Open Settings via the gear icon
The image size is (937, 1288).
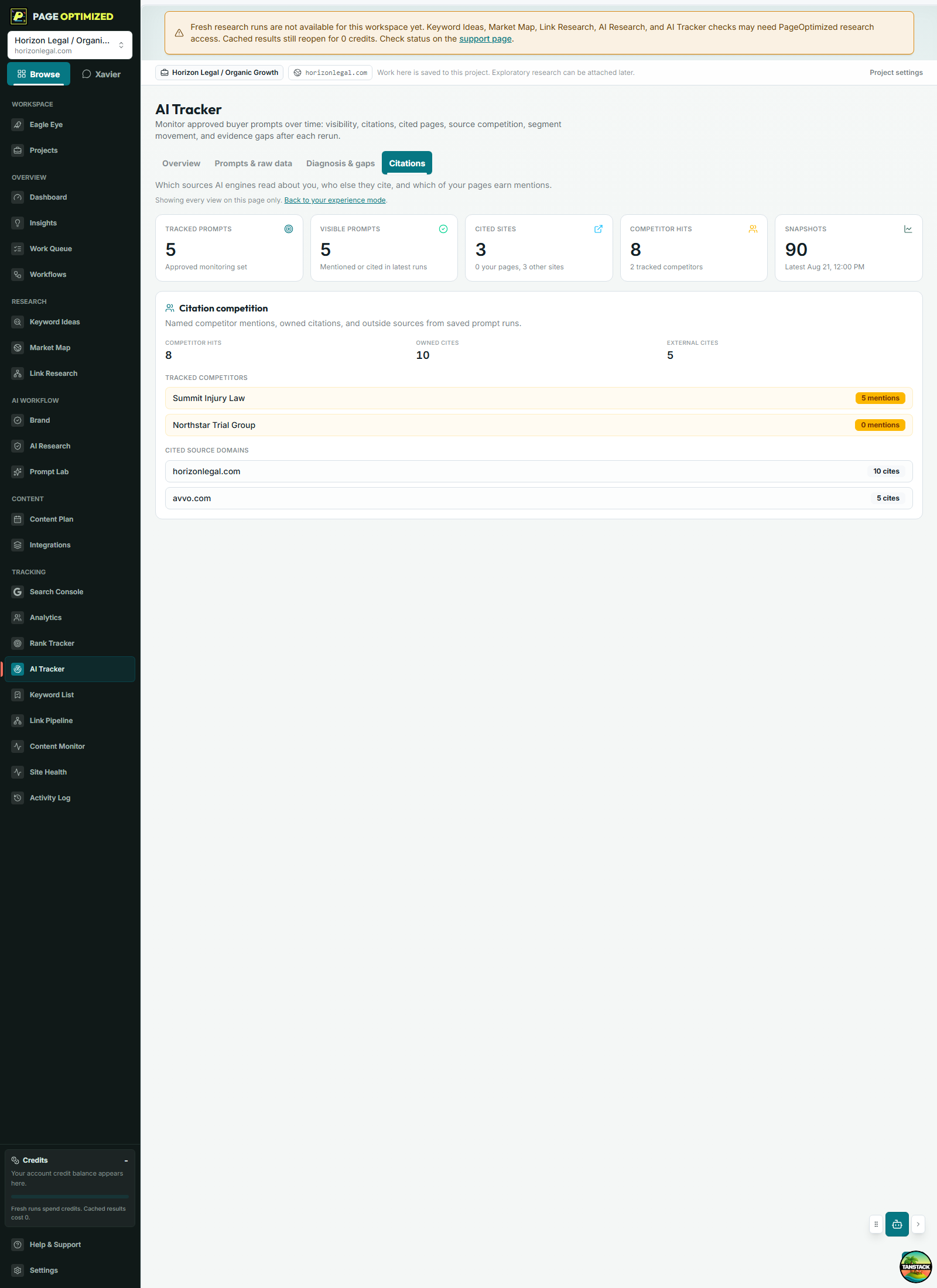coord(18,1270)
